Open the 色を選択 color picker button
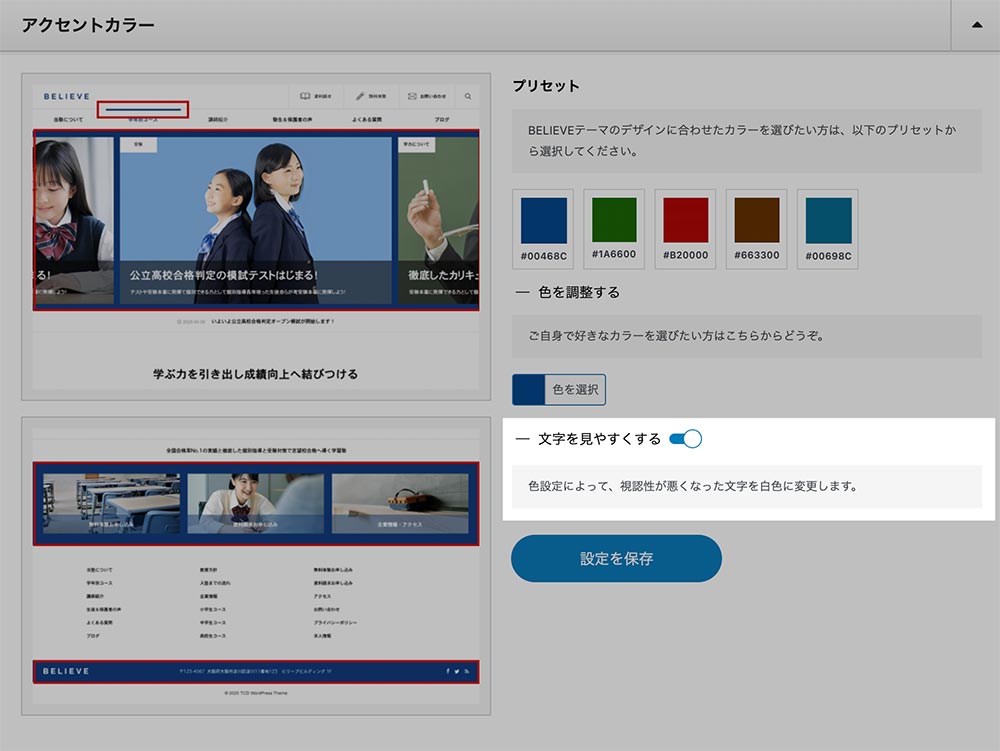This screenshot has height=751, width=1000. pos(559,390)
